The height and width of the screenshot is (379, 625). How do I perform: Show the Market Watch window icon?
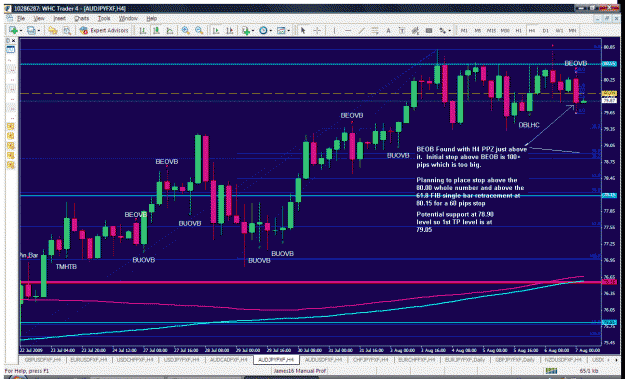click(x=53, y=31)
